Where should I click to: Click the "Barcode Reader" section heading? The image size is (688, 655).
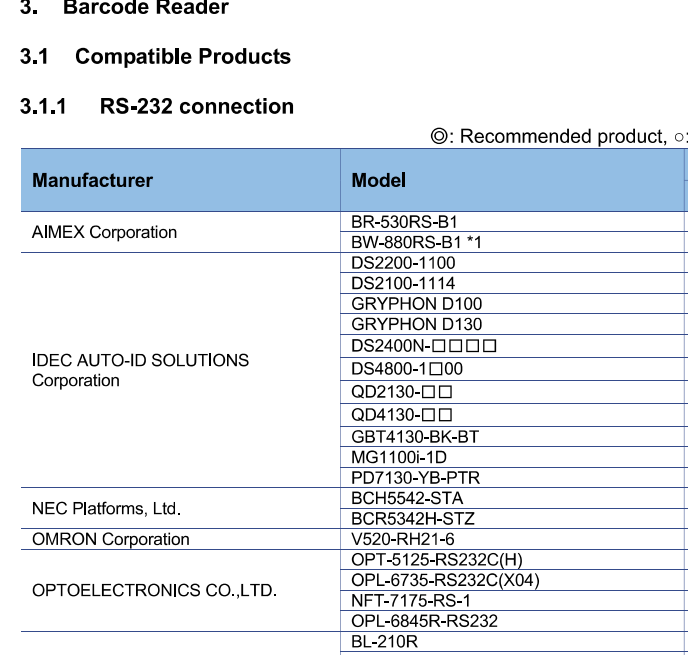coord(145,9)
